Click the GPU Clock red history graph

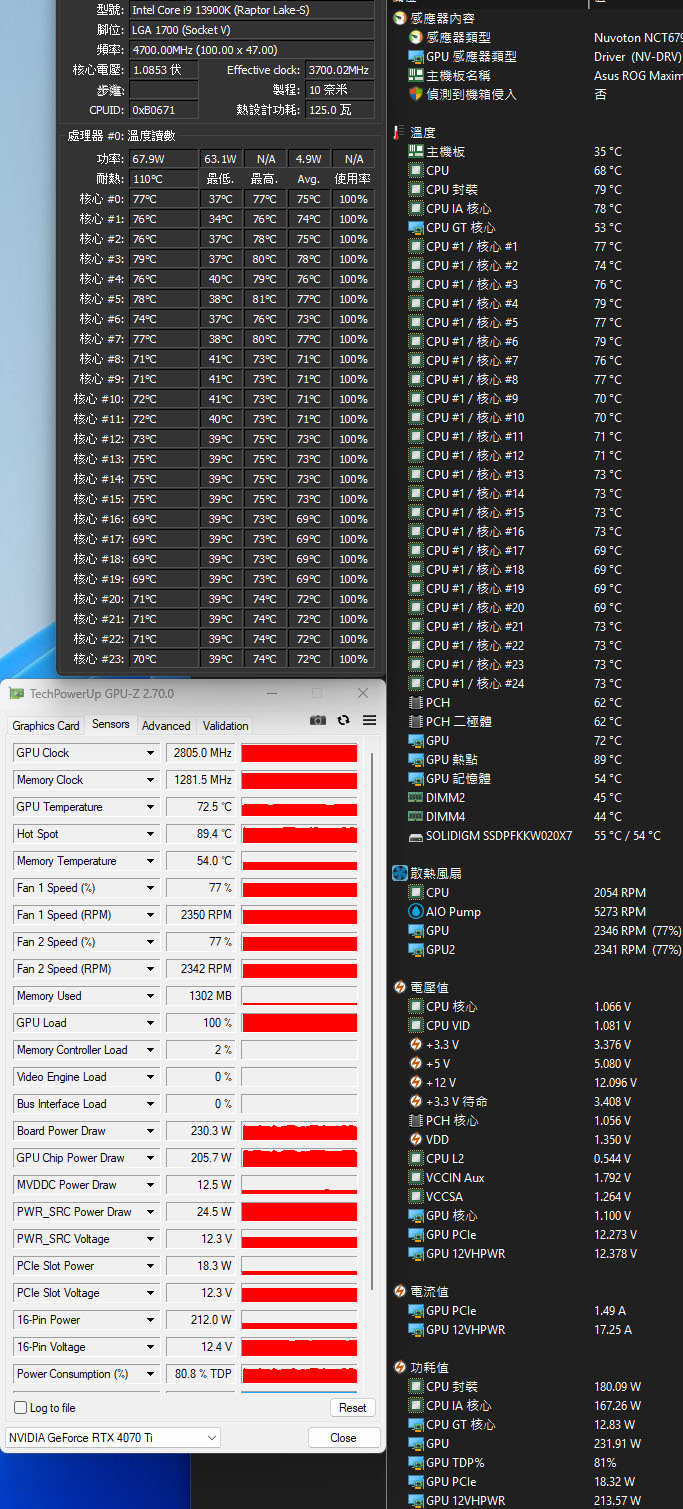coord(299,753)
